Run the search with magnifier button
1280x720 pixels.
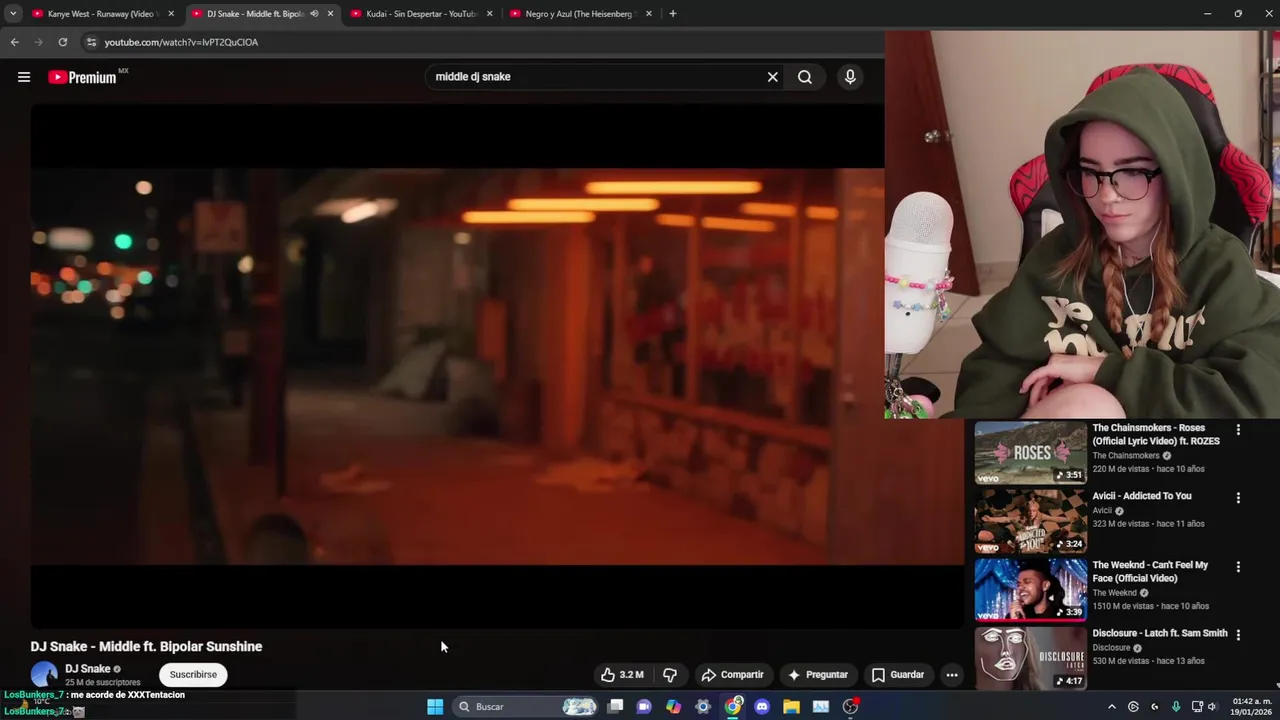(805, 77)
